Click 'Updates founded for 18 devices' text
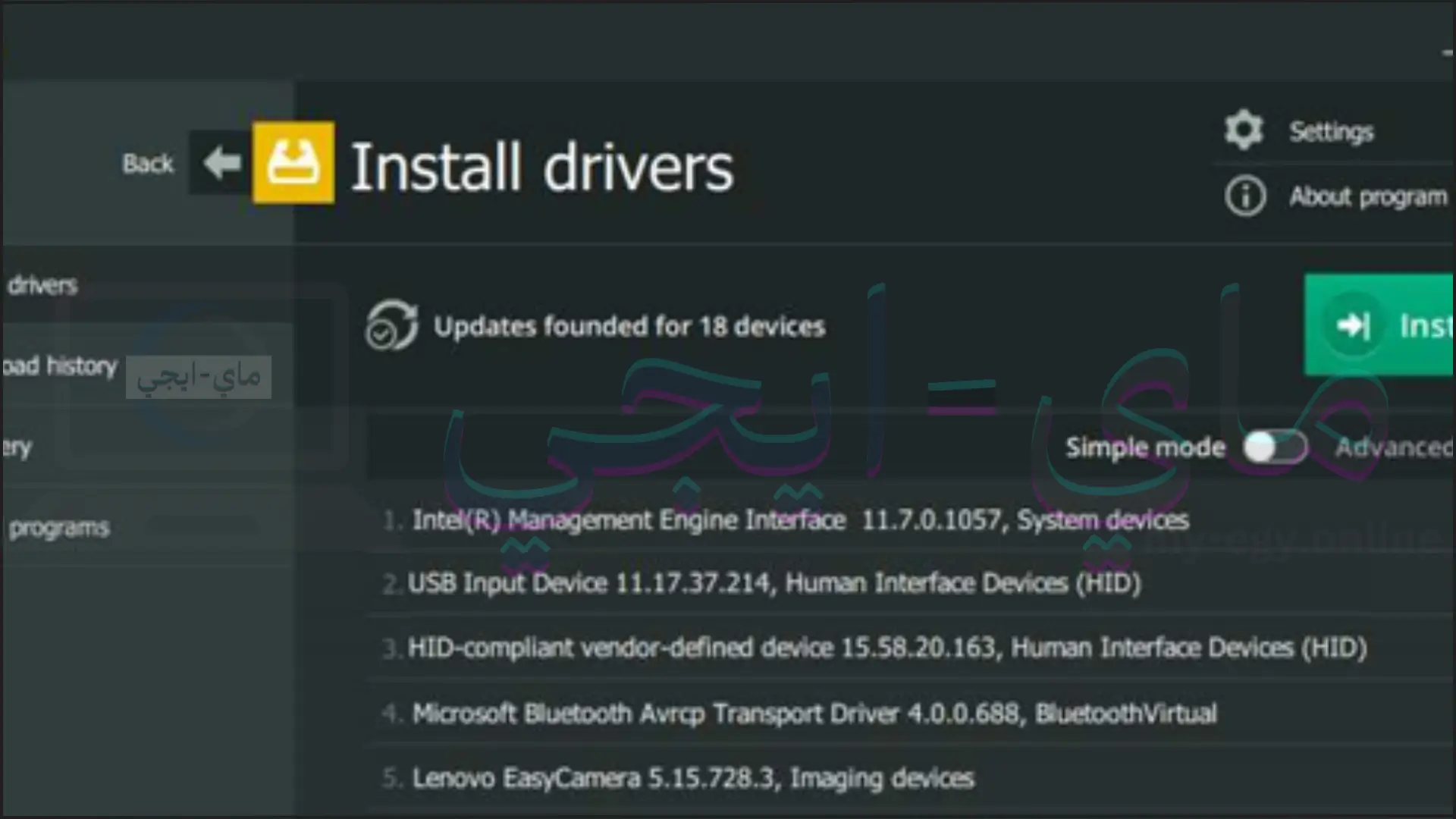The width and height of the screenshot is (1456, 819). 629,327
